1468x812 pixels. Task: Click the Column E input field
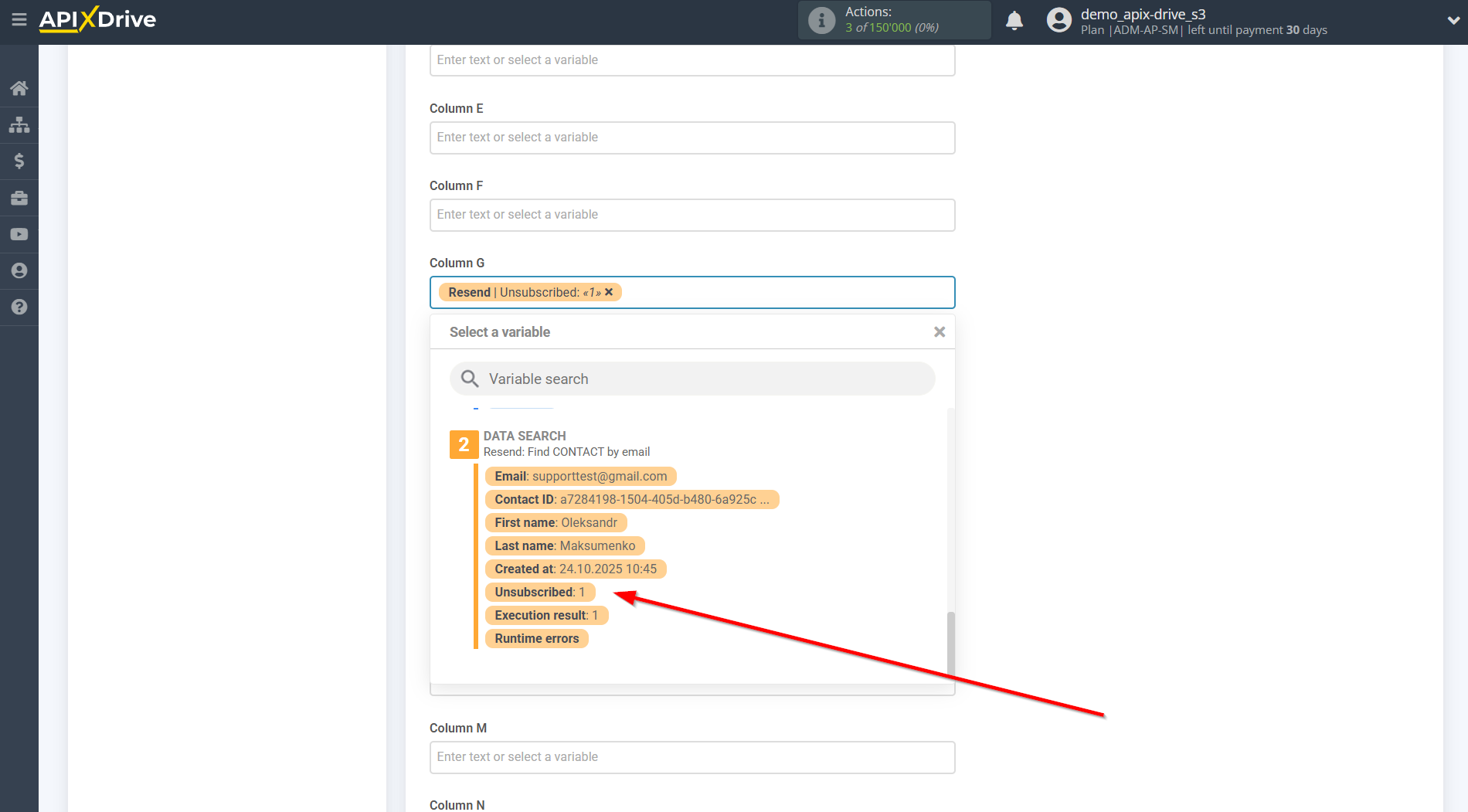tap(692, 138)
